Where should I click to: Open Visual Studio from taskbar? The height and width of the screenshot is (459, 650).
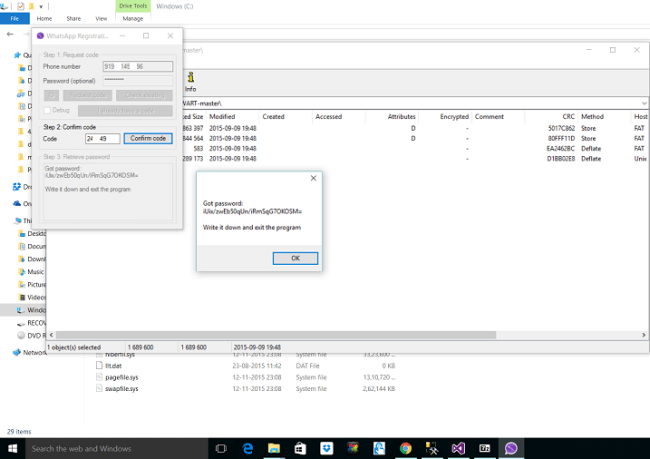[458, 449]
